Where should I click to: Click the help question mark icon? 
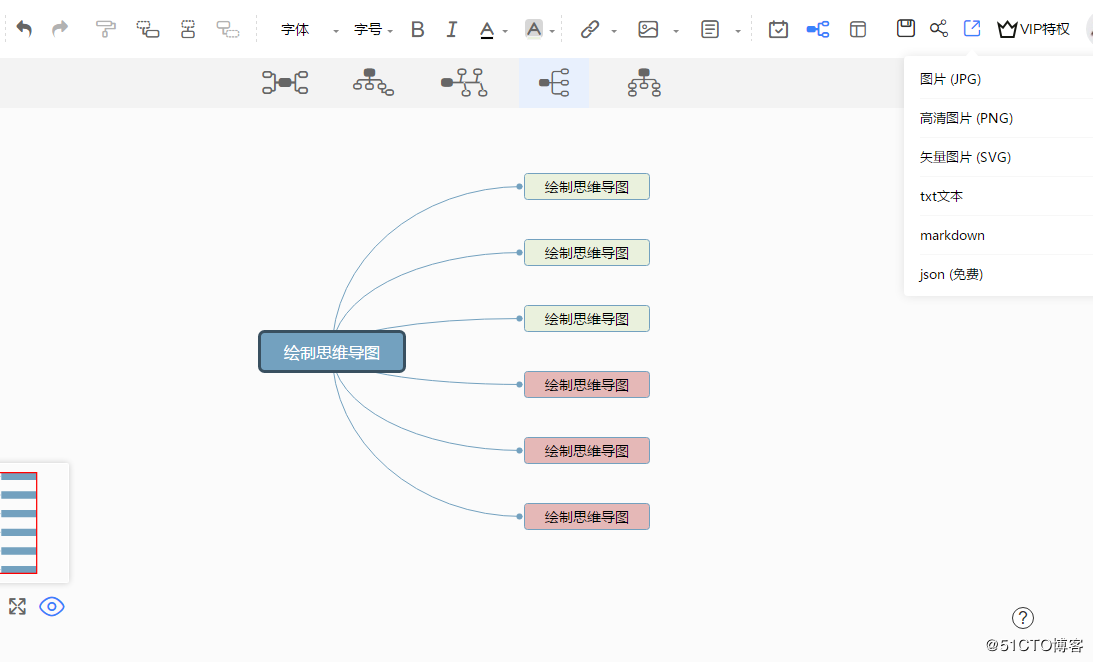1023,617
